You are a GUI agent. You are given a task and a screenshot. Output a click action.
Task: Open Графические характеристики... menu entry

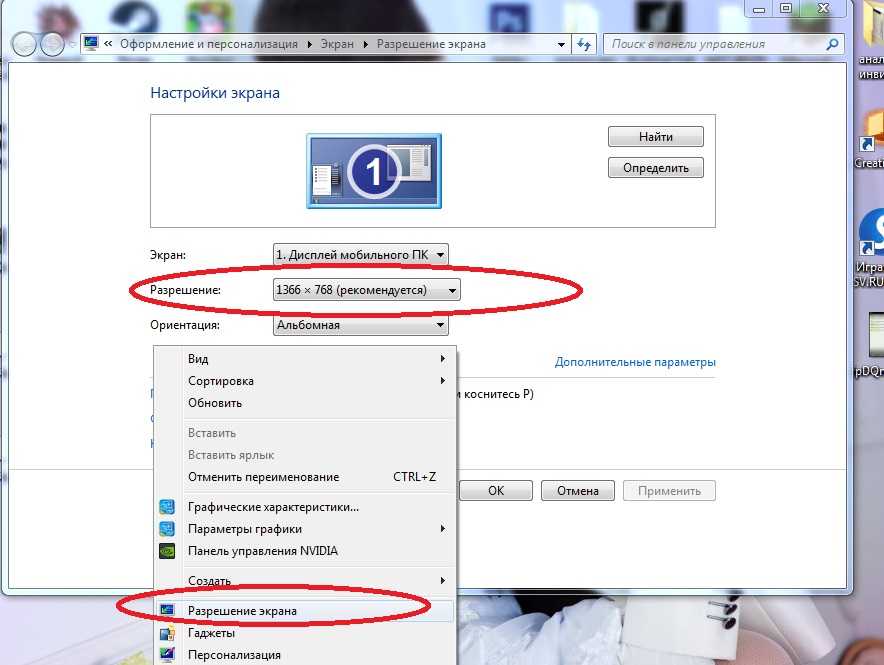click(304, 507)
